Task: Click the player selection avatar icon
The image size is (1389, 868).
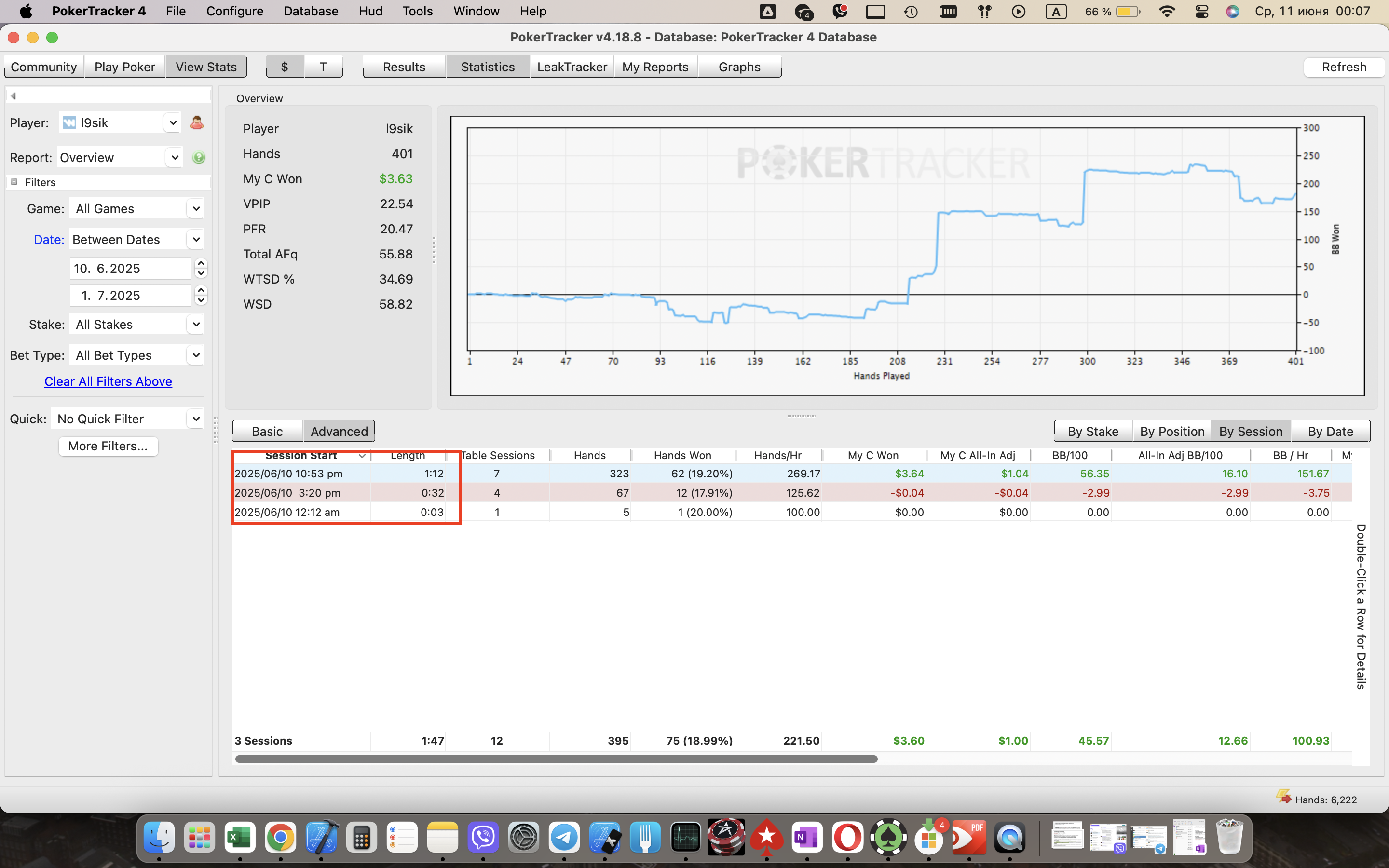Action: pyautogui.click(x=196, y=123)
